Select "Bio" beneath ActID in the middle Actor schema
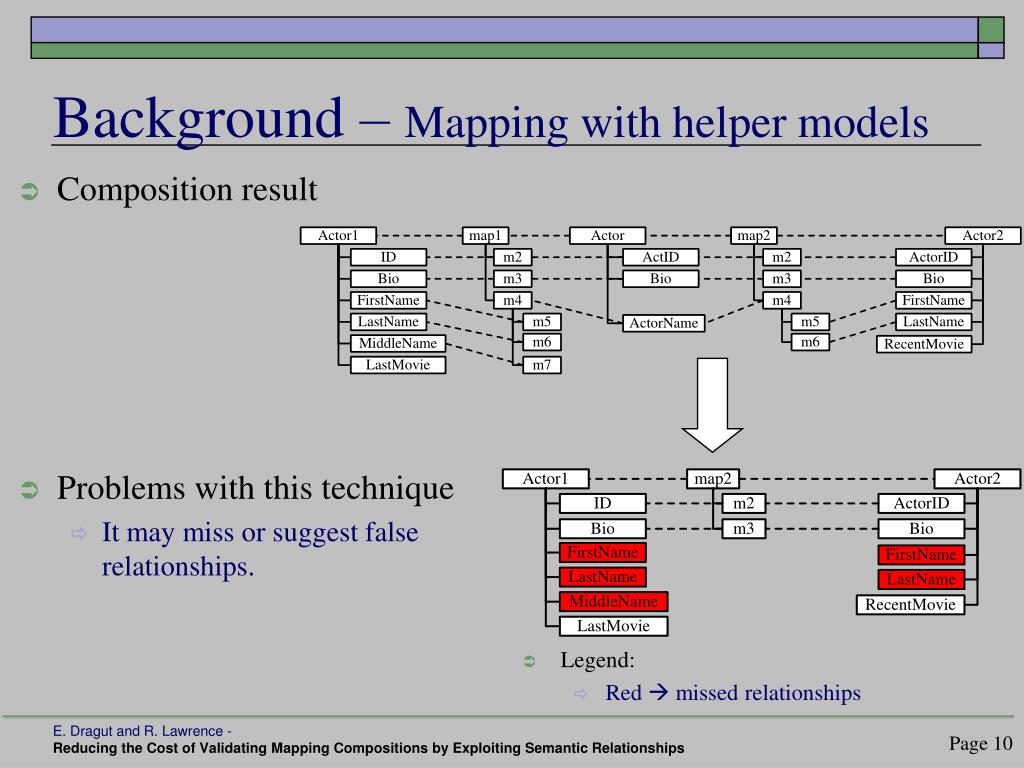The image size is (1024, 768). coord(661,279)
